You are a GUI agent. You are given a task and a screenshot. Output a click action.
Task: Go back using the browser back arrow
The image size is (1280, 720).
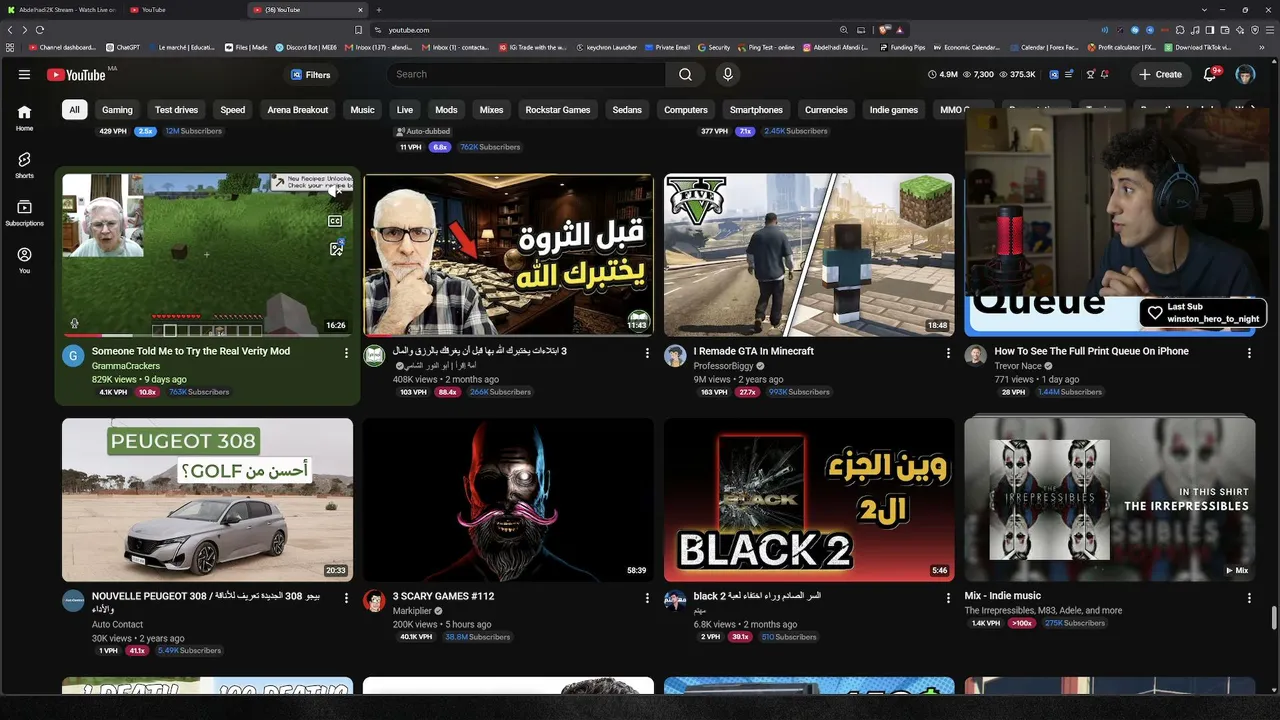click(10, 30)
